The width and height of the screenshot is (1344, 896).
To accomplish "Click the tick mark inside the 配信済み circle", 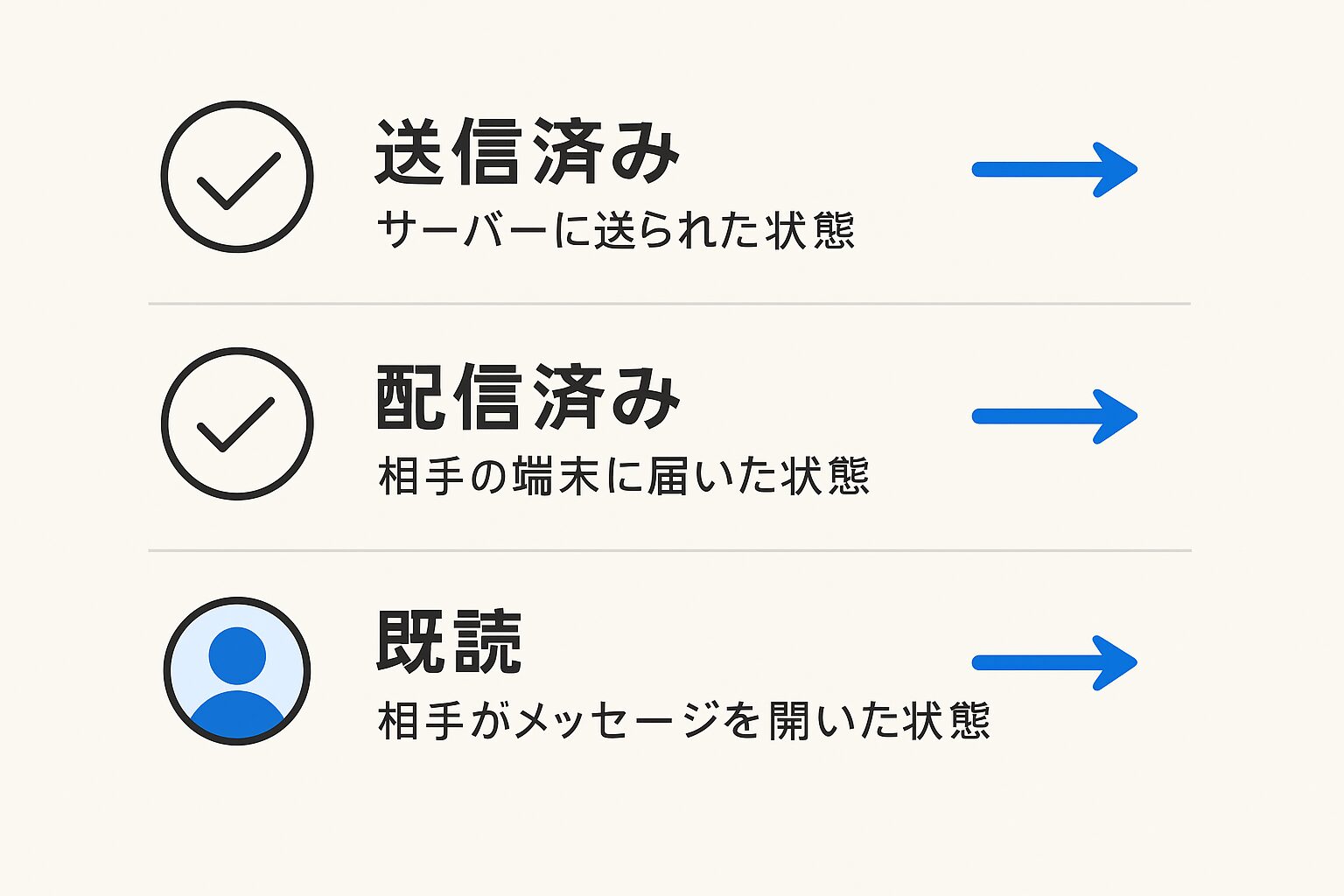I will pyautogui.click(x=235, y=424).
